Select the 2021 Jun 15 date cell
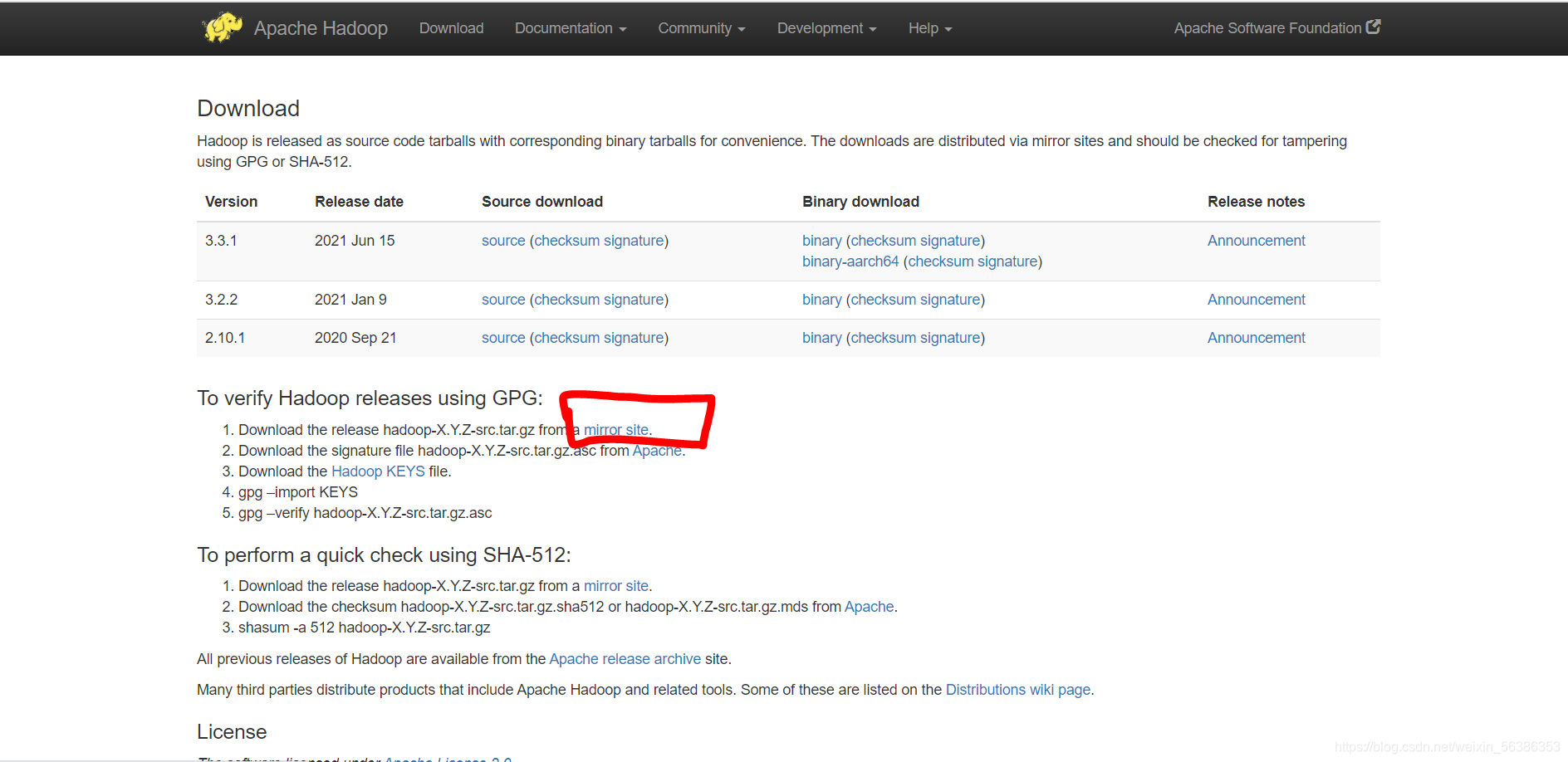This screenshot has height=762, width=1568. point(355,241)
